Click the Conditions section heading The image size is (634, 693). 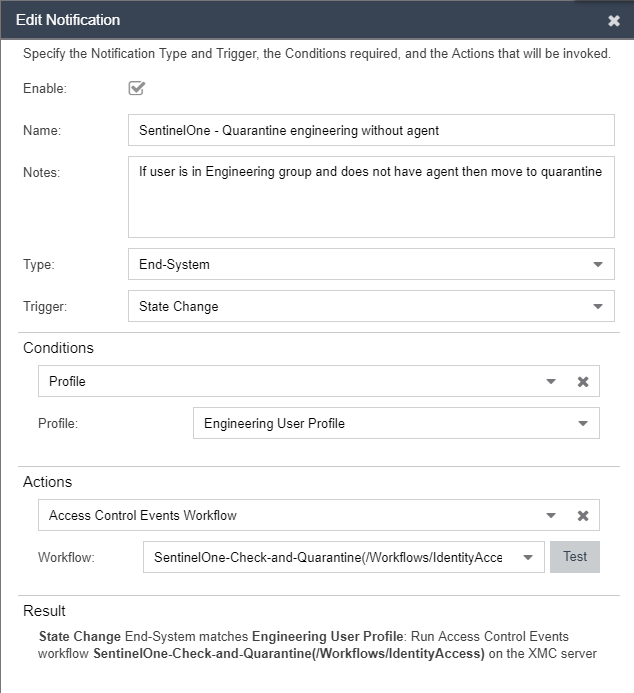58,348
